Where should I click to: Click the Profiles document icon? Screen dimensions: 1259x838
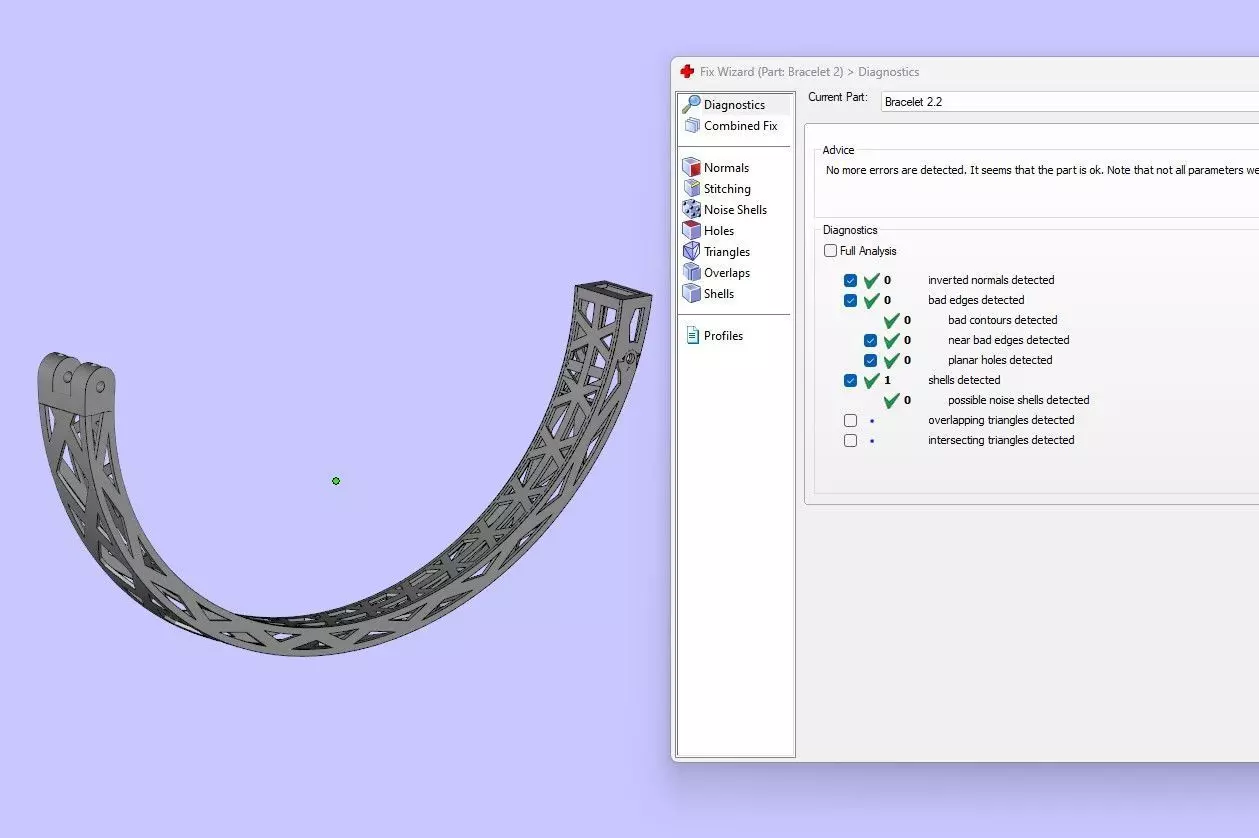pos(692,335)
